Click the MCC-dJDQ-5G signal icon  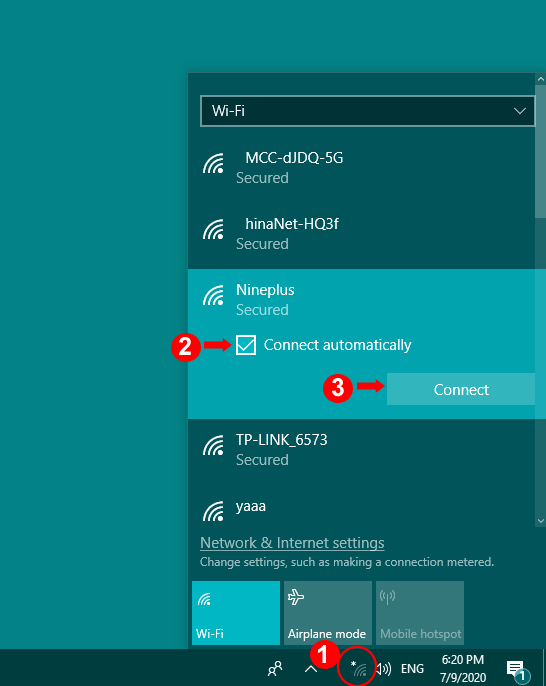[214, 164]
